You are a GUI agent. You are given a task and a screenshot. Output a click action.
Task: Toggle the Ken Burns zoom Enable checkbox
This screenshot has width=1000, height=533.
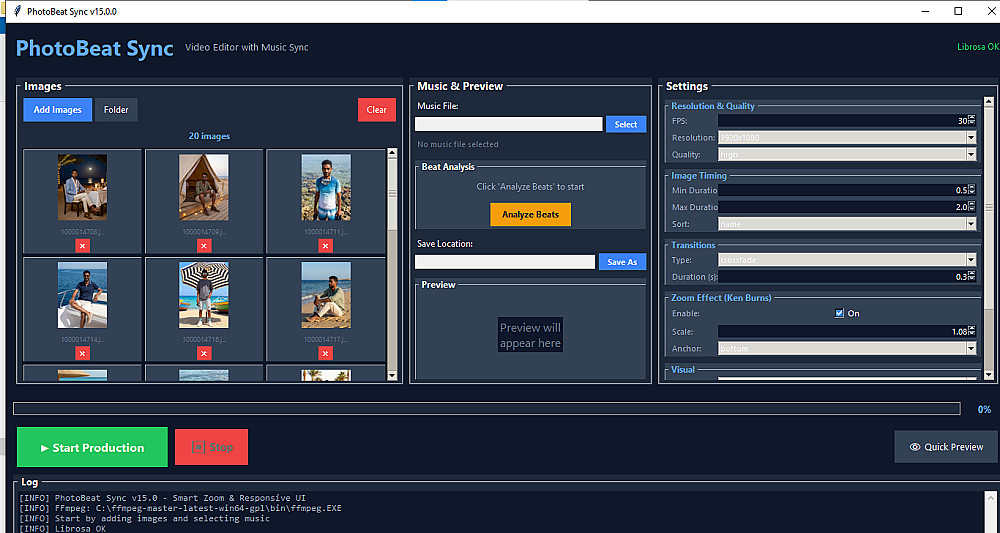pyautogui.click(x=839, y=313)
